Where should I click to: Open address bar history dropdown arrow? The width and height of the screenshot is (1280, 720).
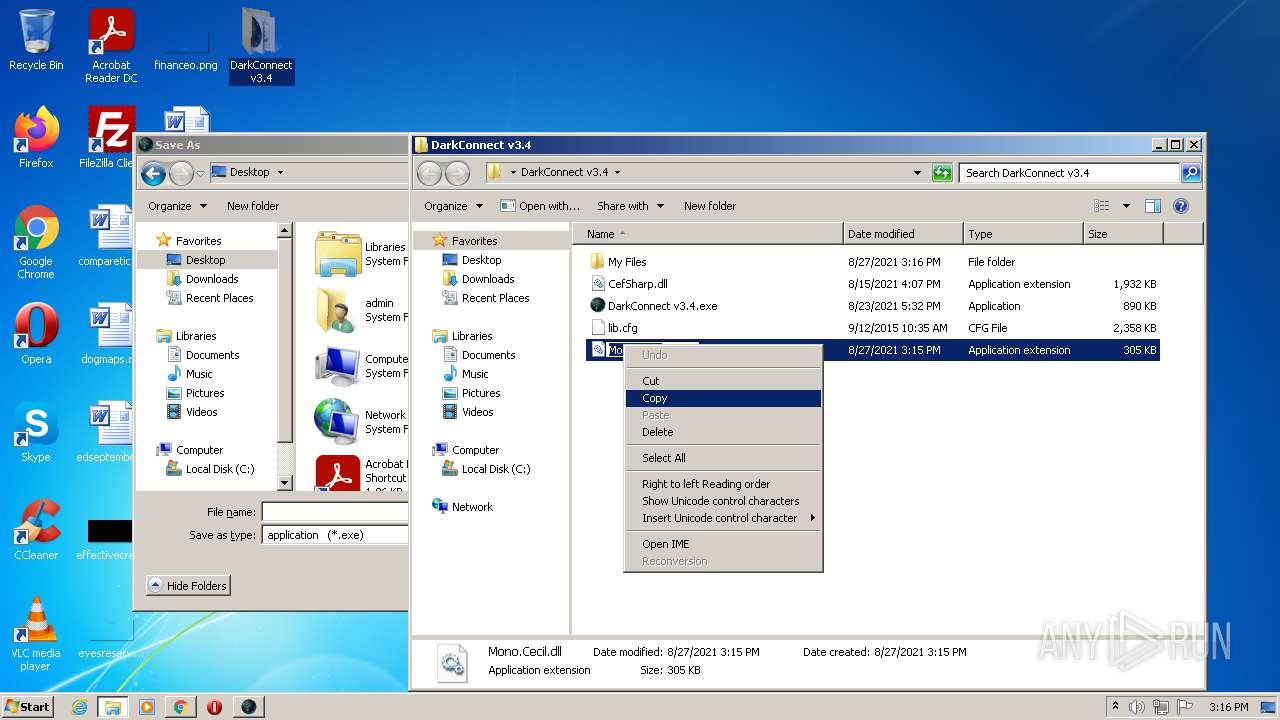click(917, 173)
